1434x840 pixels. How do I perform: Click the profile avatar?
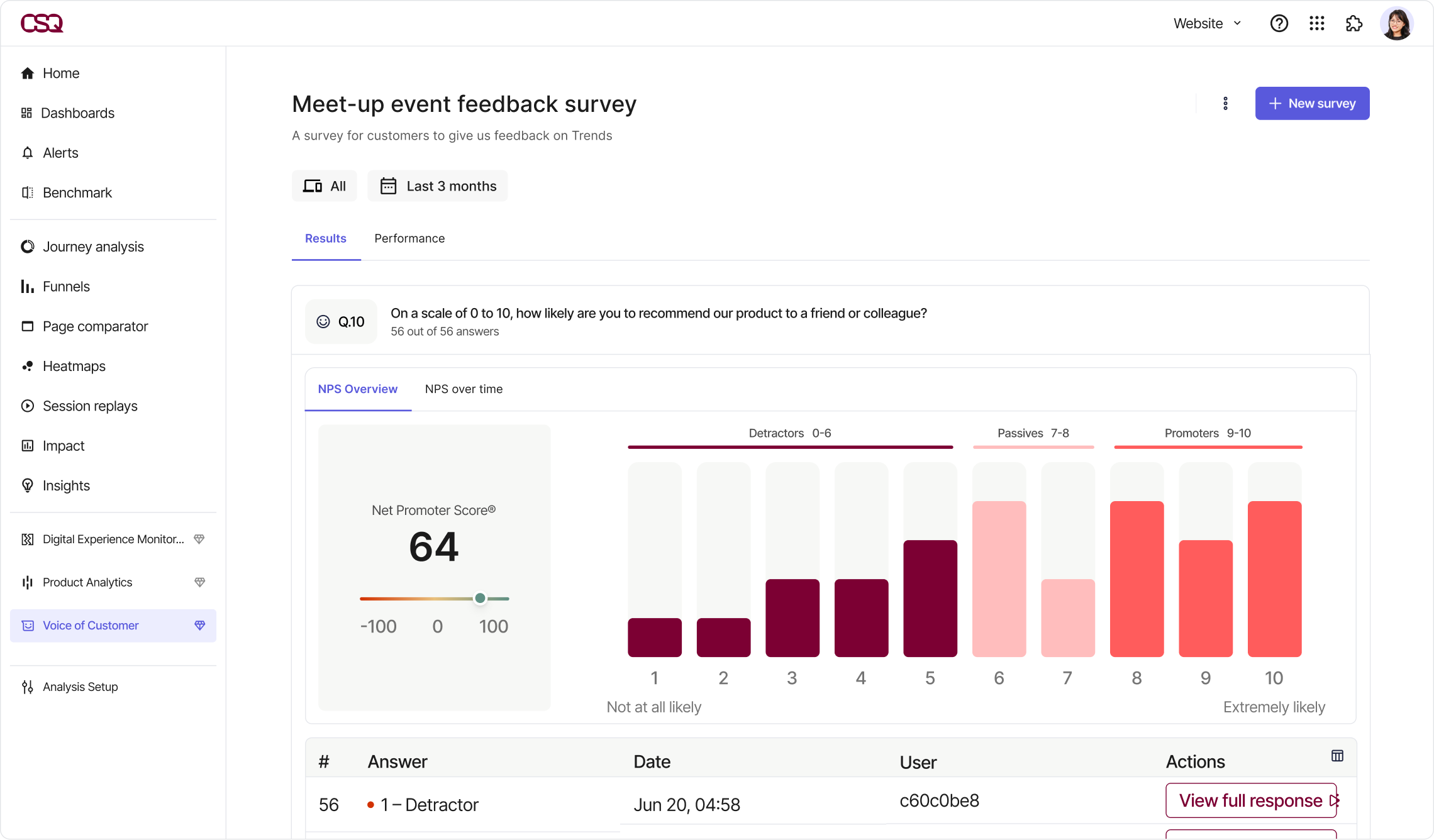coord(1397,23)
